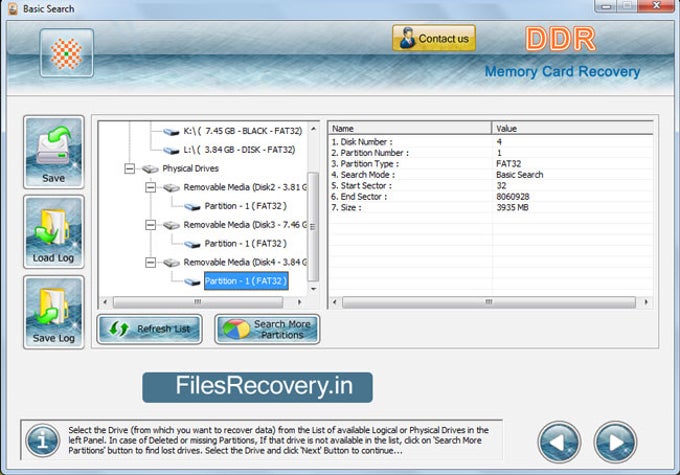This screenshot has width=680, height=475.
Task: Click Search More Partitions button
Action: (x=267, y=329)
